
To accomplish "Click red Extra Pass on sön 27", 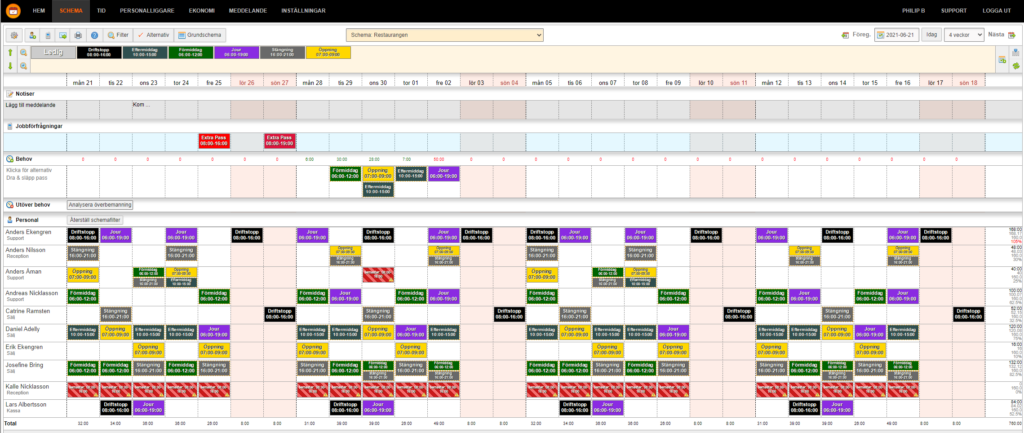I will [x=280, y=140].
